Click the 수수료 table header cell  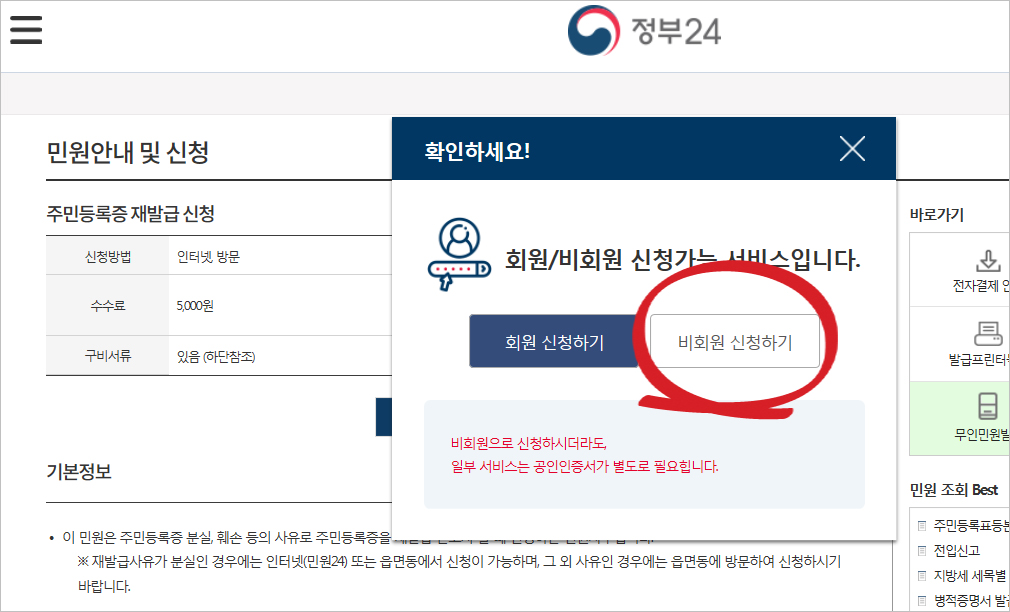108,305
